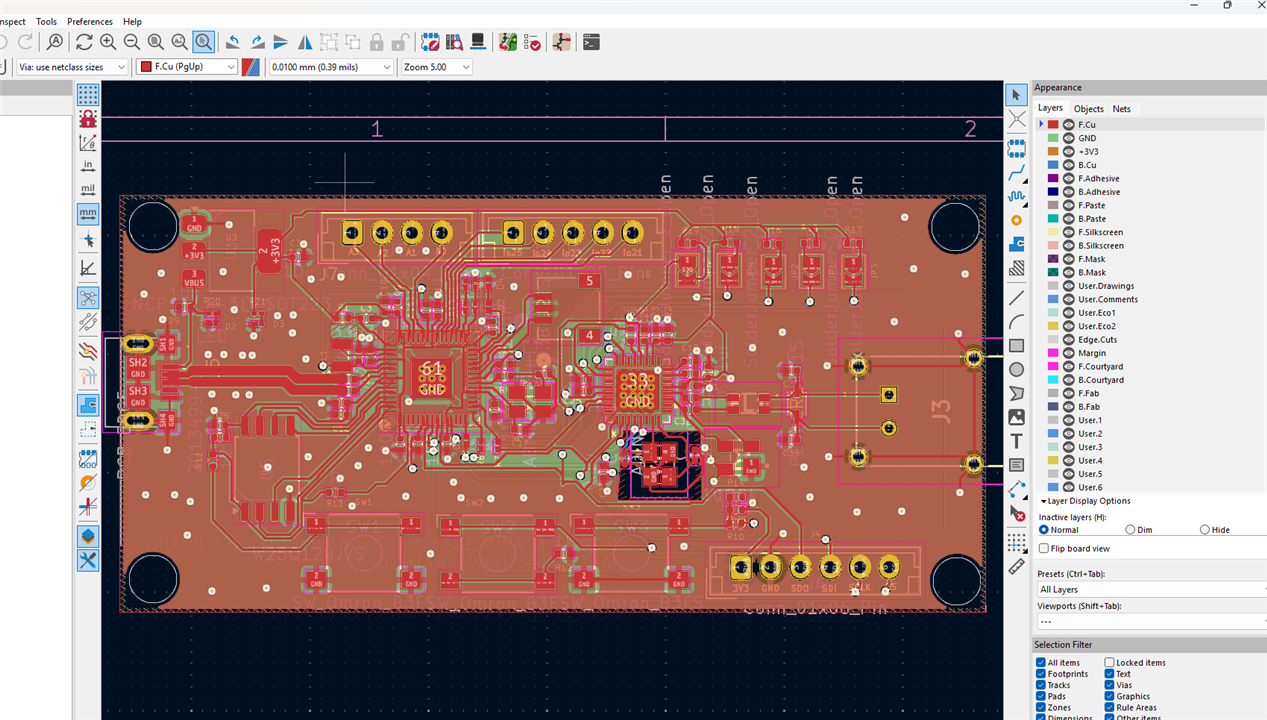
Task: Open the Preferences menu
Action: (90, 21)
